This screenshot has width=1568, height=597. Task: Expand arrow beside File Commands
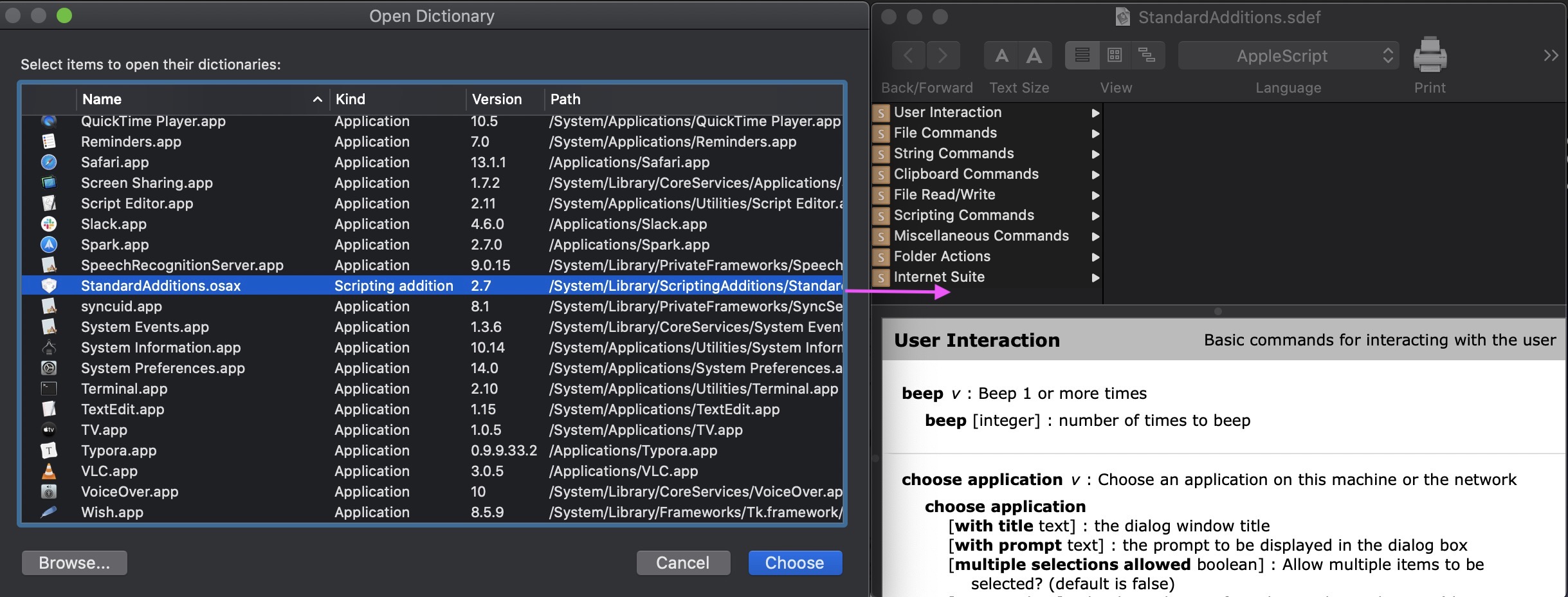coord(1095,134)
